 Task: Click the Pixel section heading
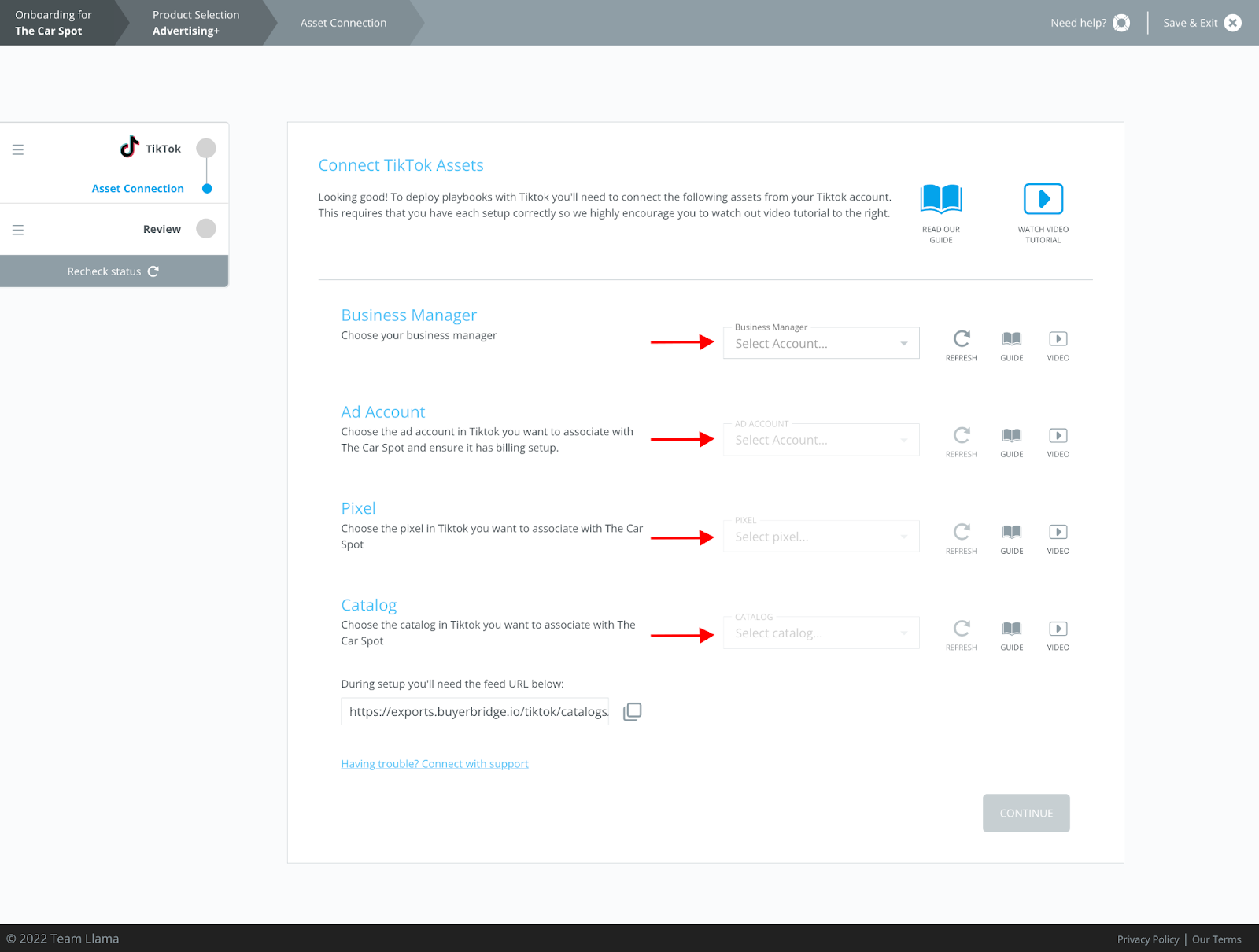(359, 508)
